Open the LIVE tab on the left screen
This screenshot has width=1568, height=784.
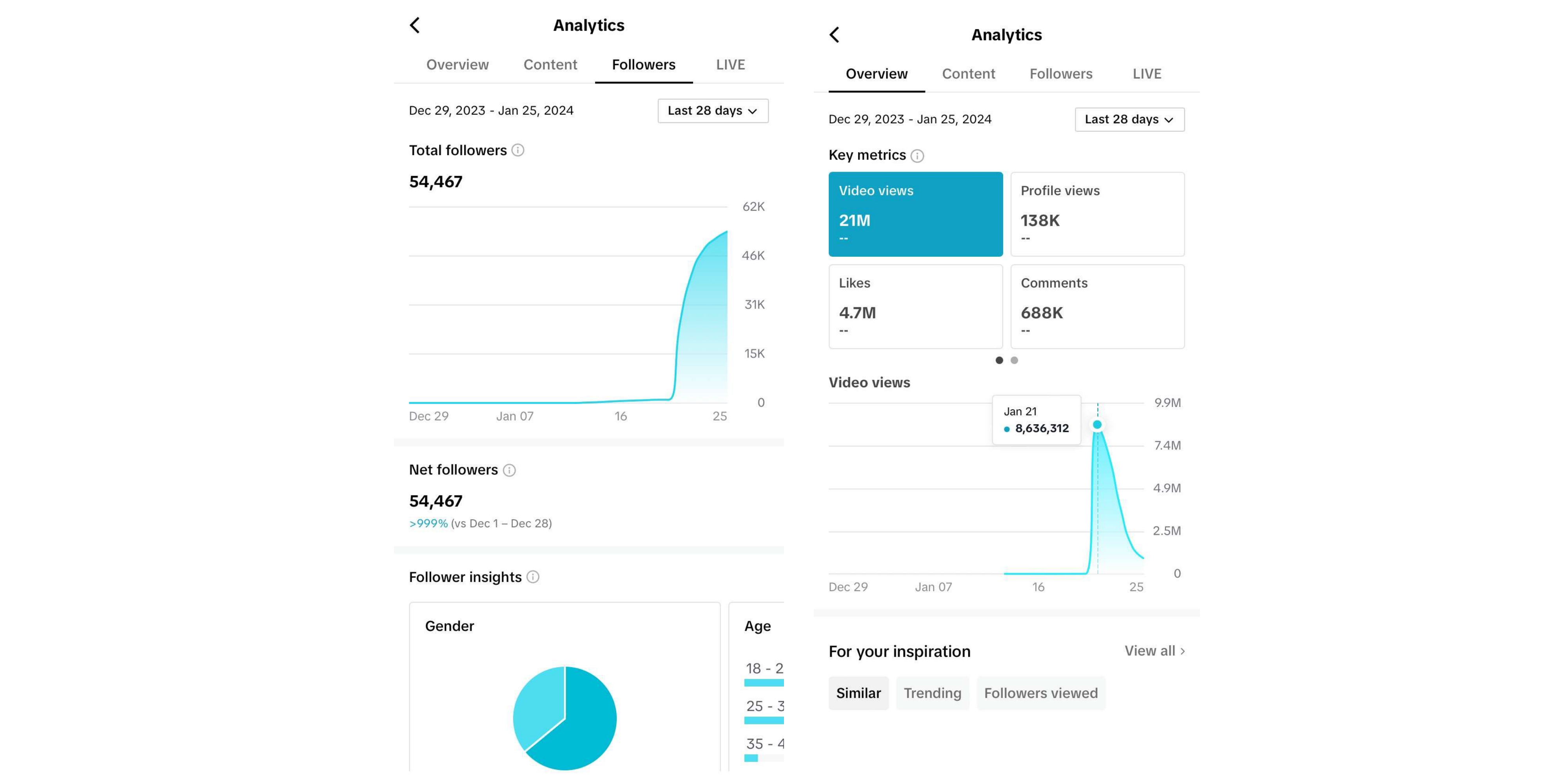point(730,65)
